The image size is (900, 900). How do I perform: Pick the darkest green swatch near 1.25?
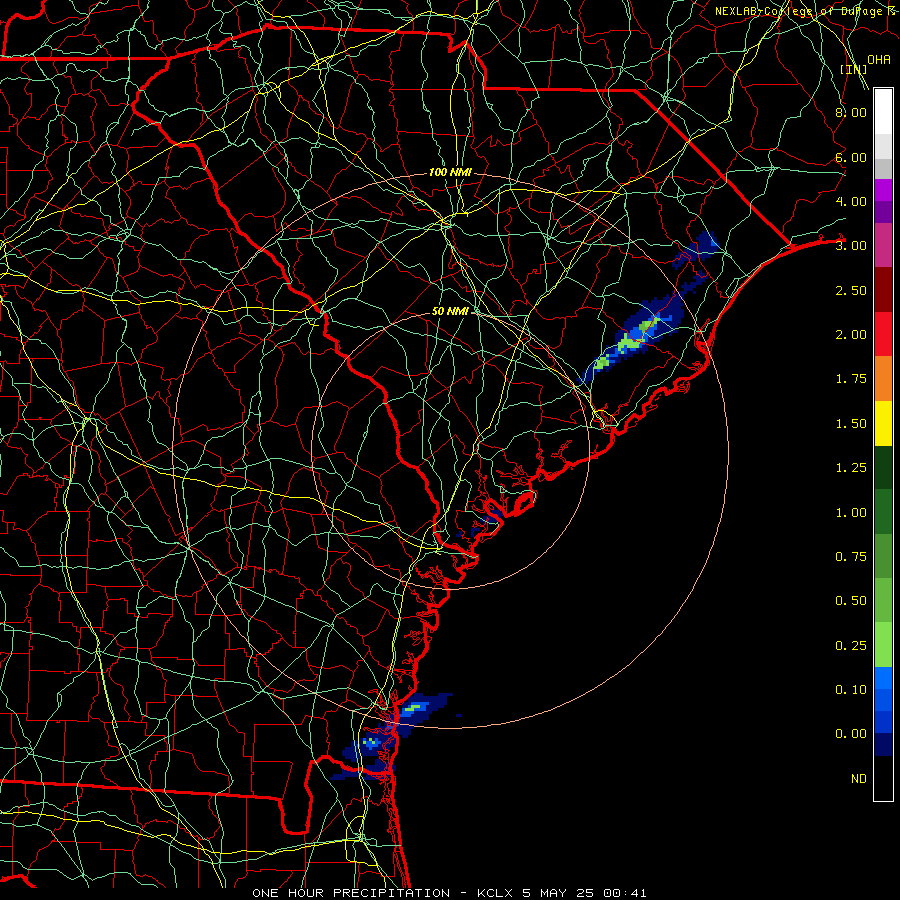point(883,468)
